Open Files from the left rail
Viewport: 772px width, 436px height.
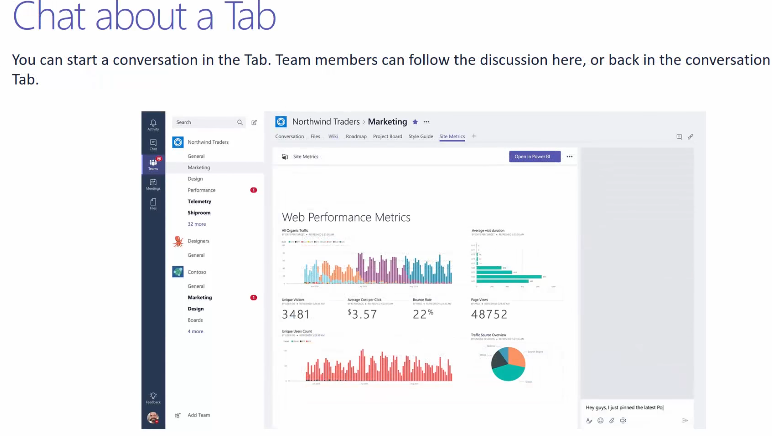coord(153,204)
